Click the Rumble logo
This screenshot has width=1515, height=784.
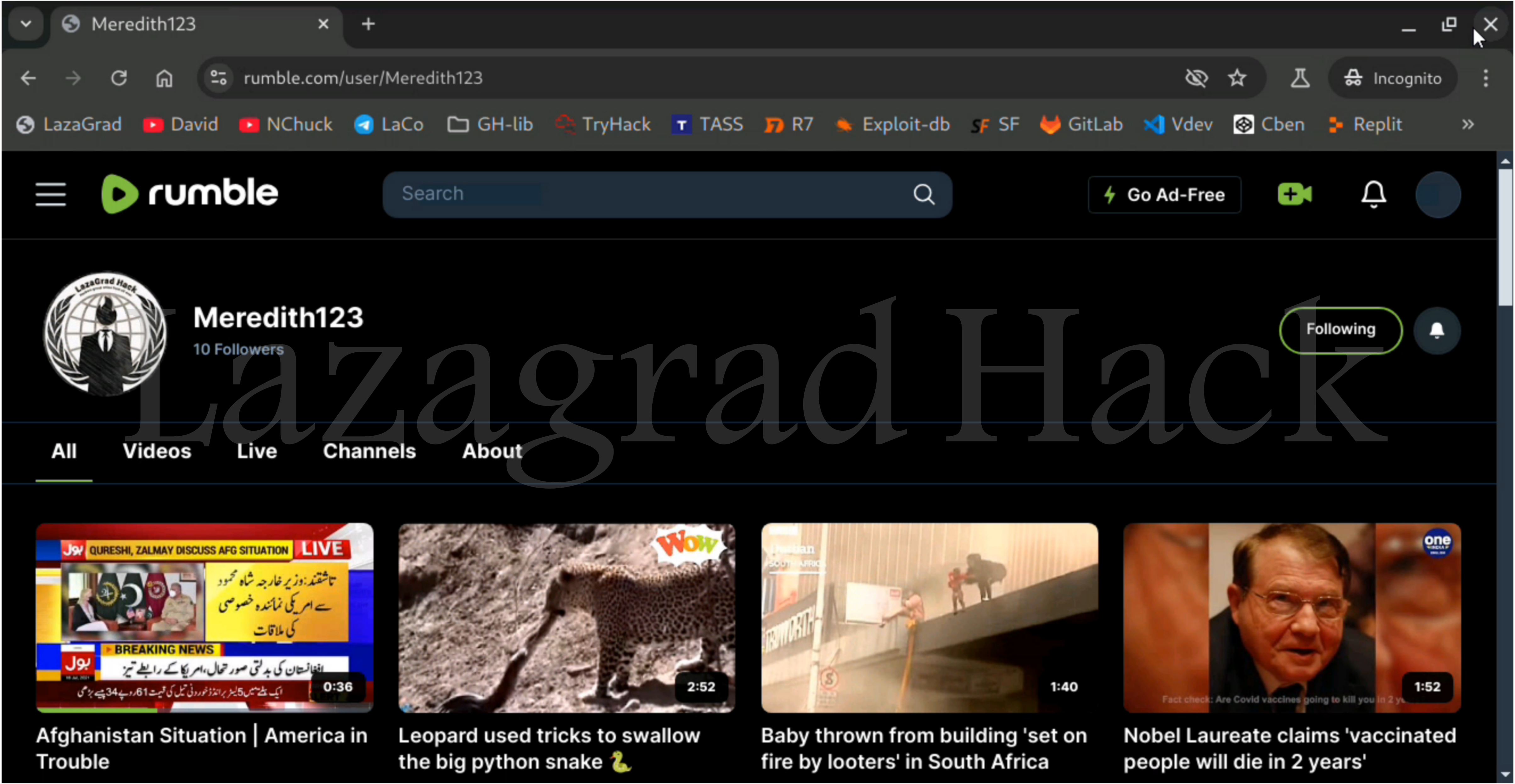(189, 193)
